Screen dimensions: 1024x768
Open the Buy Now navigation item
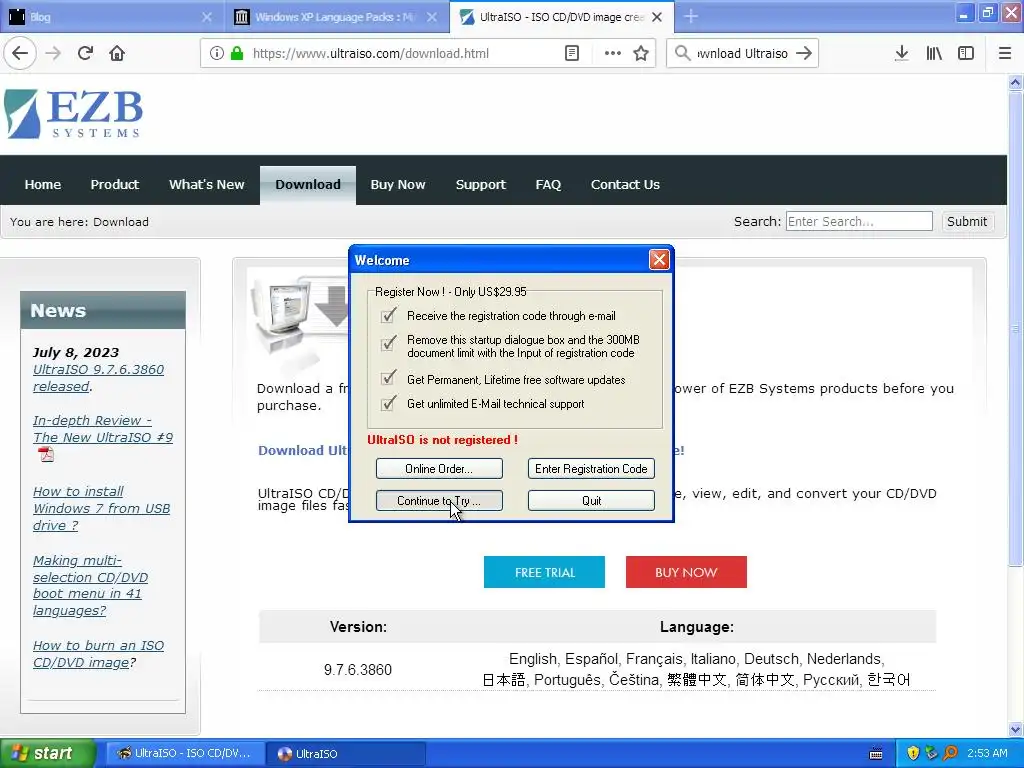[398, 185]
